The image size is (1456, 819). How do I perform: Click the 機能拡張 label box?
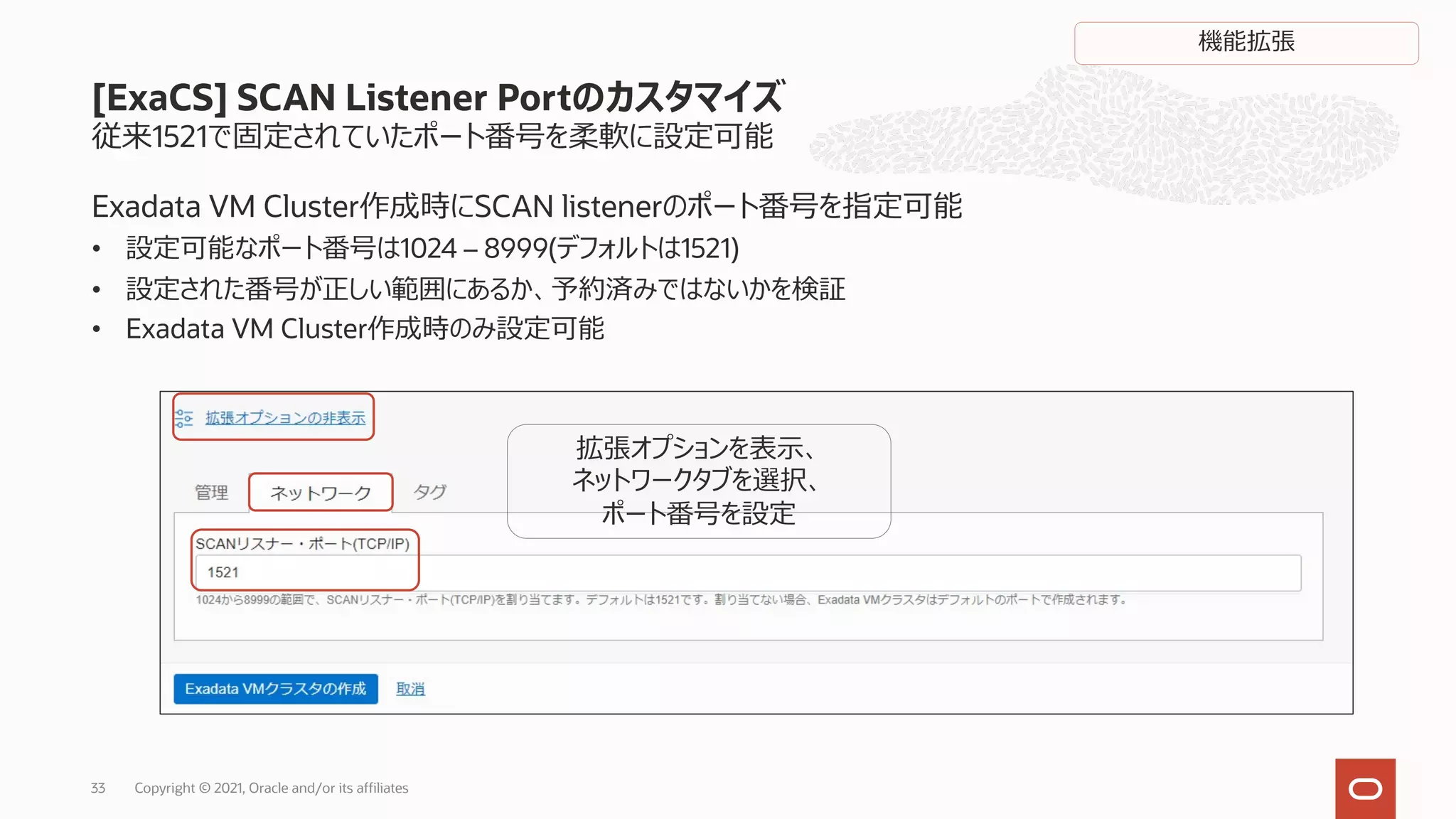(1246, 43)
